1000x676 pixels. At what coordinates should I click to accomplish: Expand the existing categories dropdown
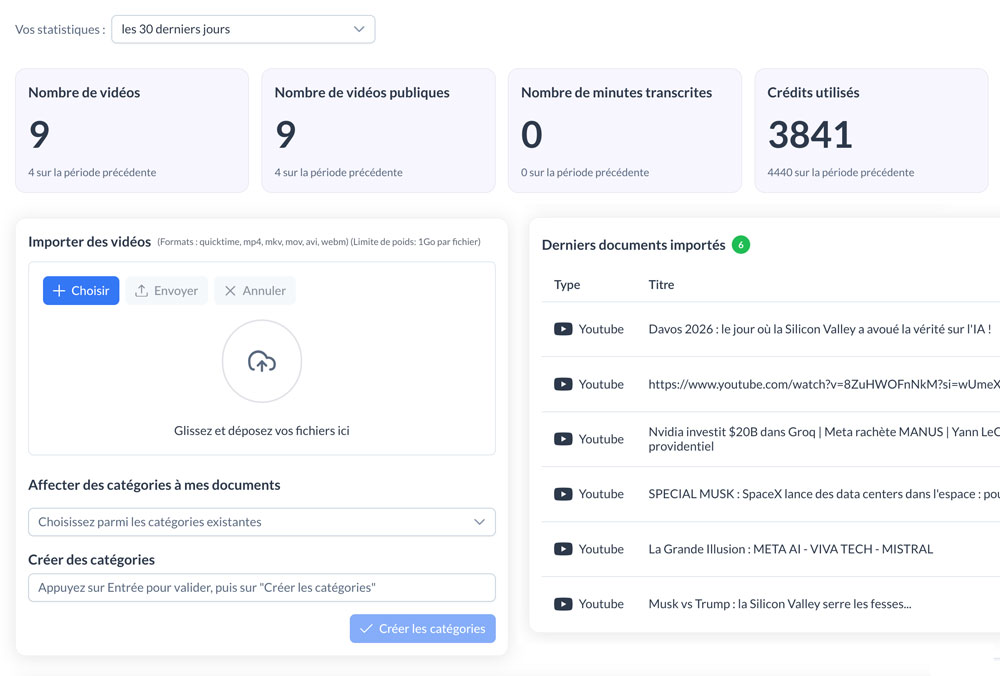261,522
